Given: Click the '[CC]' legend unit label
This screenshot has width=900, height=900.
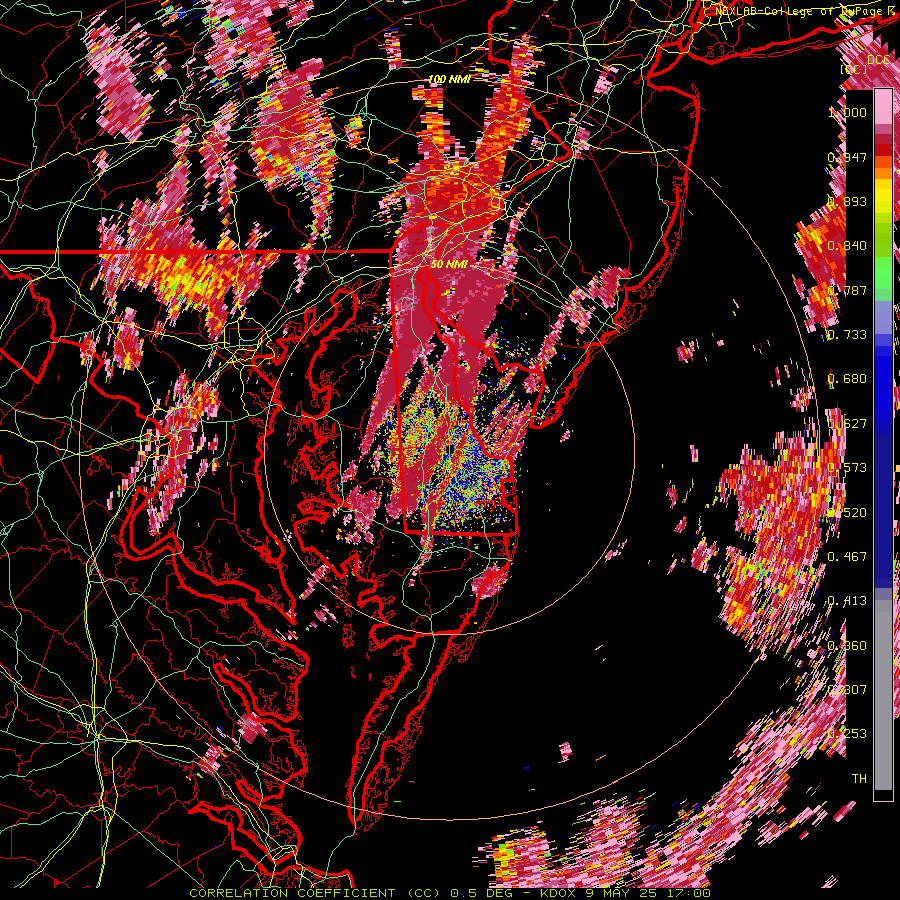Looking at the screenshot, I should 854,69.
